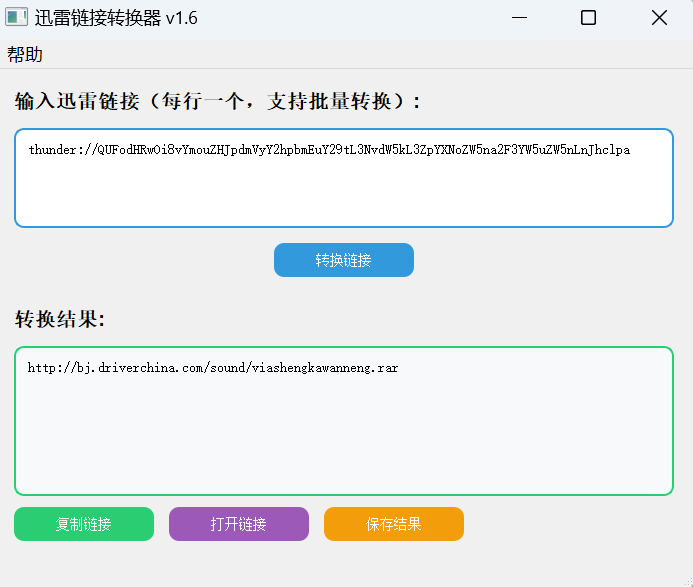
Task: Click the app icon in title bar
Action: (x=16, y=18)
